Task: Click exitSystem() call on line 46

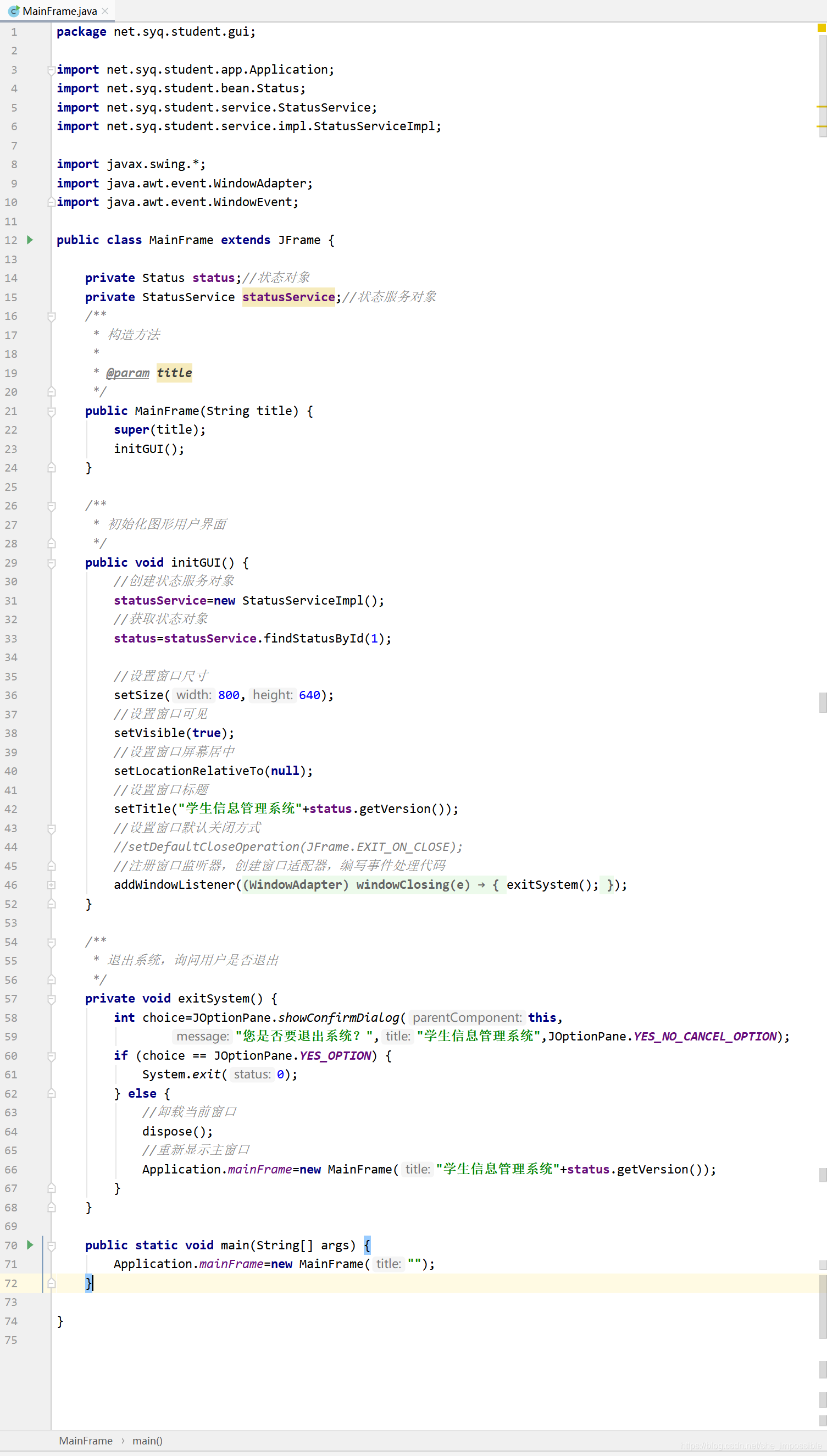Action: coord(552,884)
